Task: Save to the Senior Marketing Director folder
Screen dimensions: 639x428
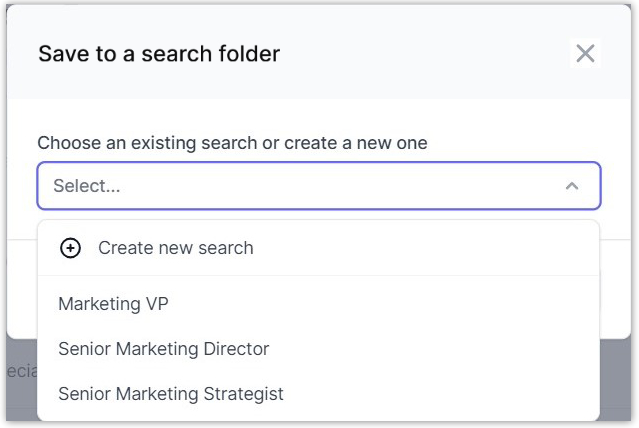Action: click(x=163, y=349)
